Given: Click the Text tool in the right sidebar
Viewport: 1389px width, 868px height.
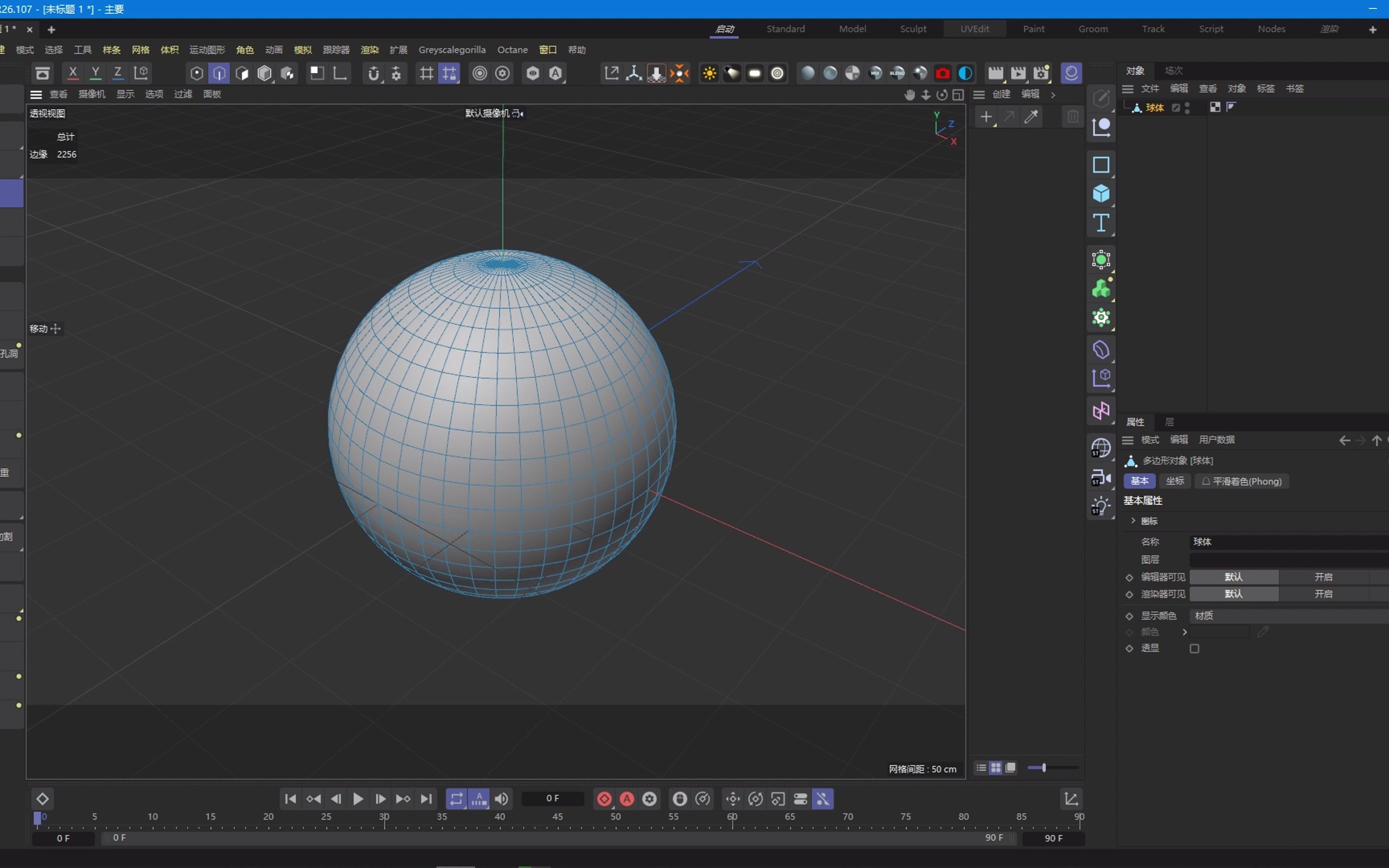Looking at the screenshot, I should [x=1101, y=223].
